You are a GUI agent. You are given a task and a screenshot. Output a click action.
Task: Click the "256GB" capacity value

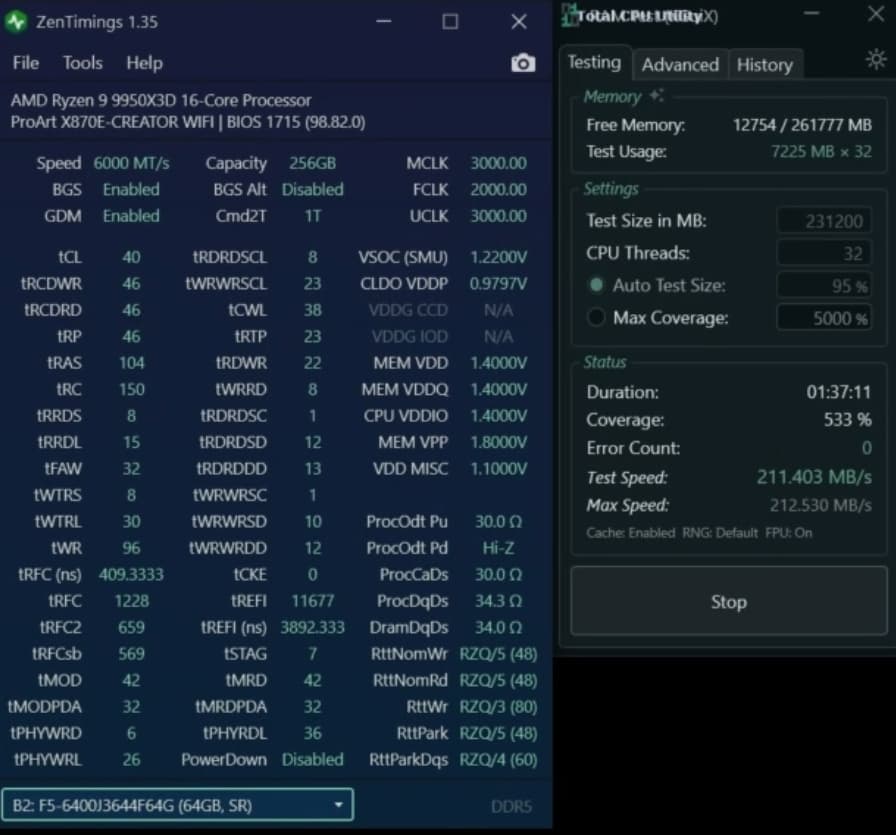coord(313,163)
